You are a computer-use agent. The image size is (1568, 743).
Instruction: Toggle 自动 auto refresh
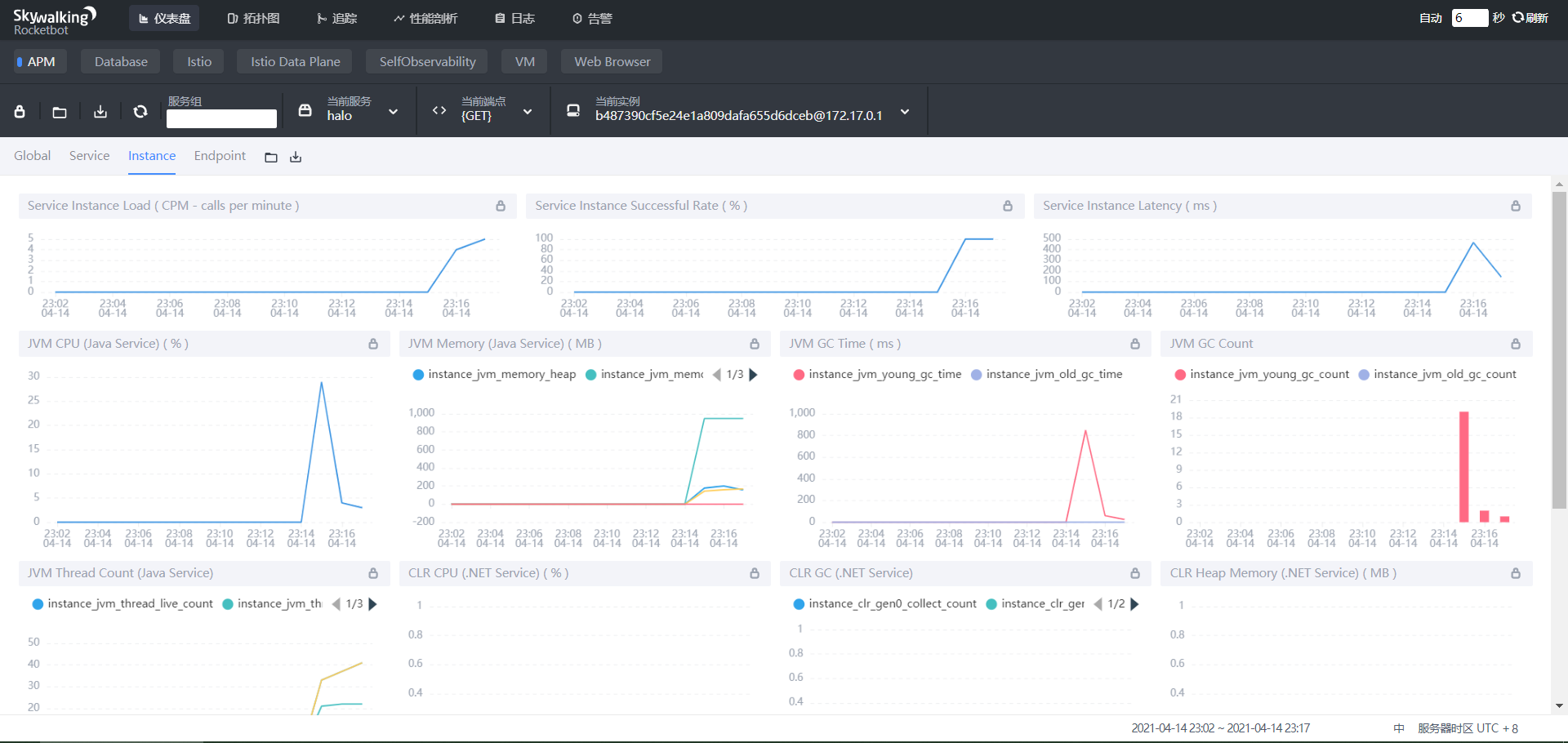click(x=1431, y=18)
